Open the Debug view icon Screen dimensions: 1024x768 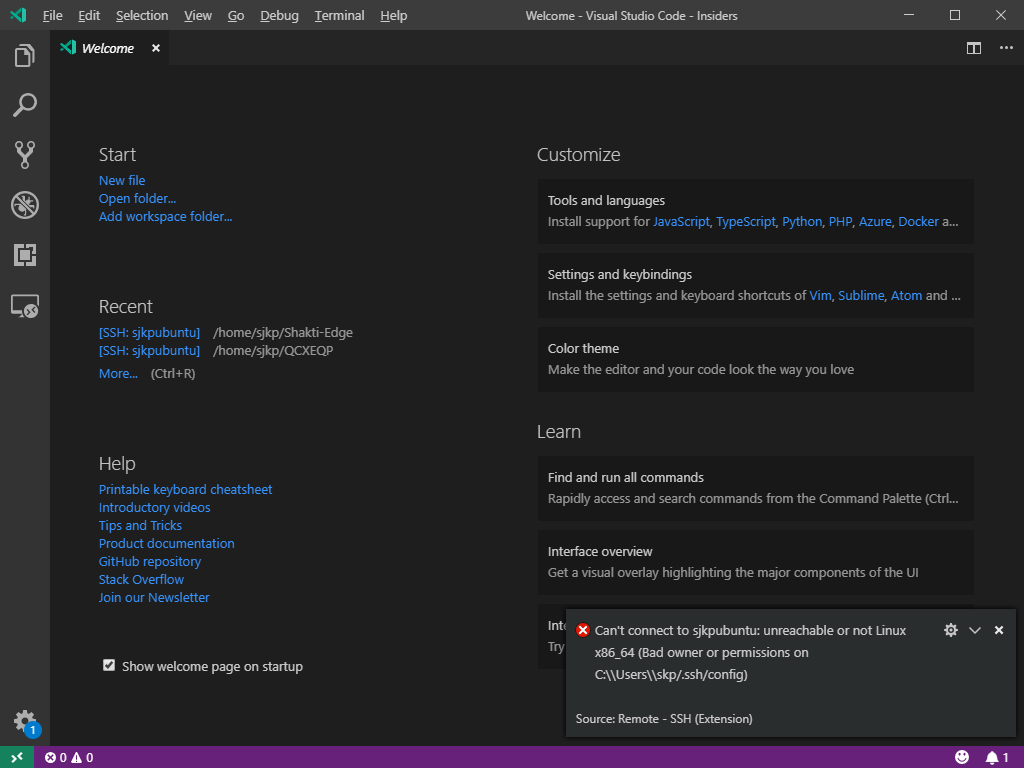25,205
